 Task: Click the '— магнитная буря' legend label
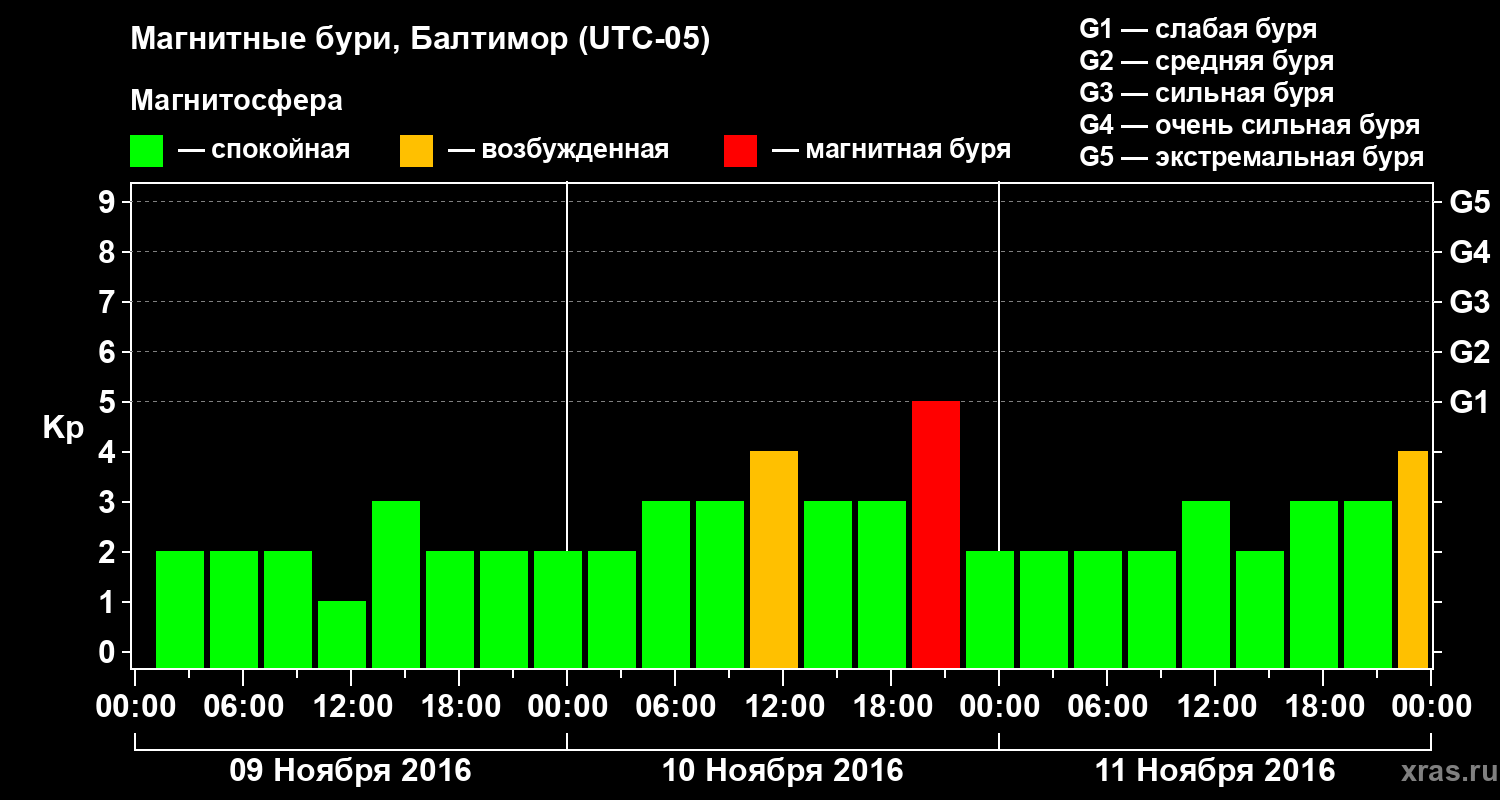point(891,151)
